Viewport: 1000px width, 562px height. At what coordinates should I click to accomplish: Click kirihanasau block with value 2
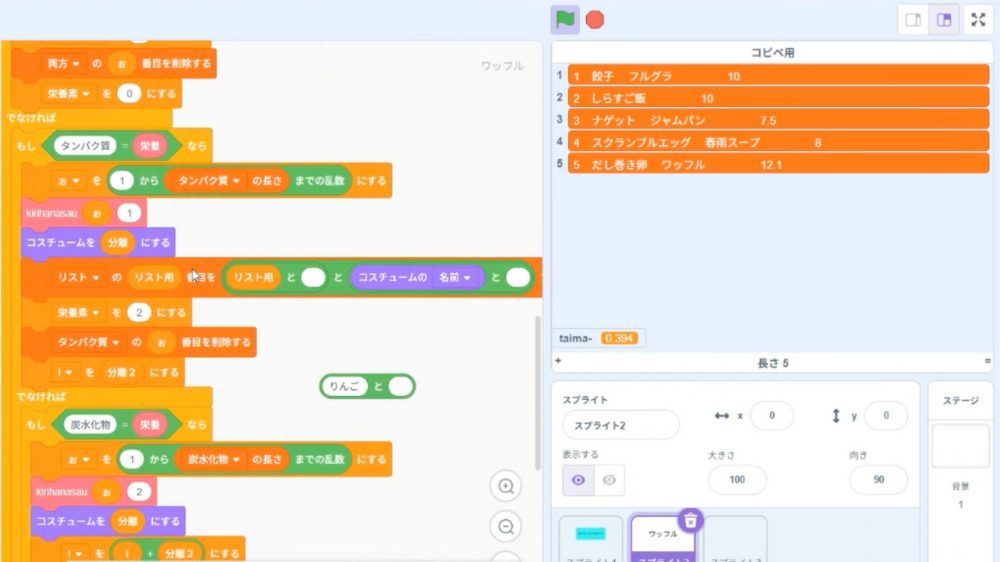pos(61,492)
